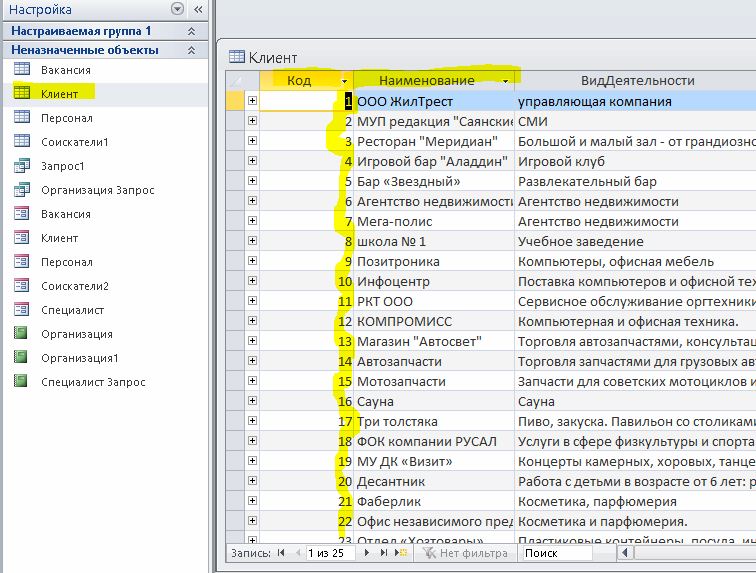Open the Вакансия table icon
This screenshot has width=756, height=573.
pyautogui.click(x=22, y=69)
